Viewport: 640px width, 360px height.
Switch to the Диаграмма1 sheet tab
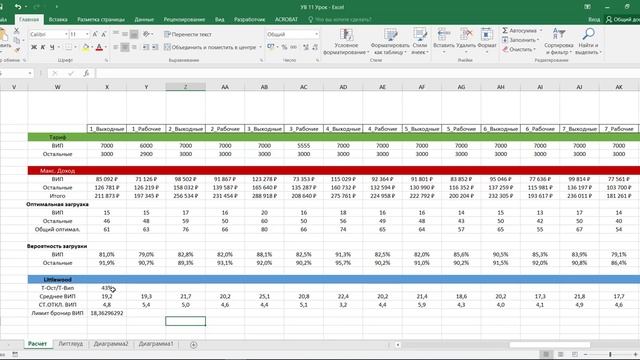tap(156, 344)
